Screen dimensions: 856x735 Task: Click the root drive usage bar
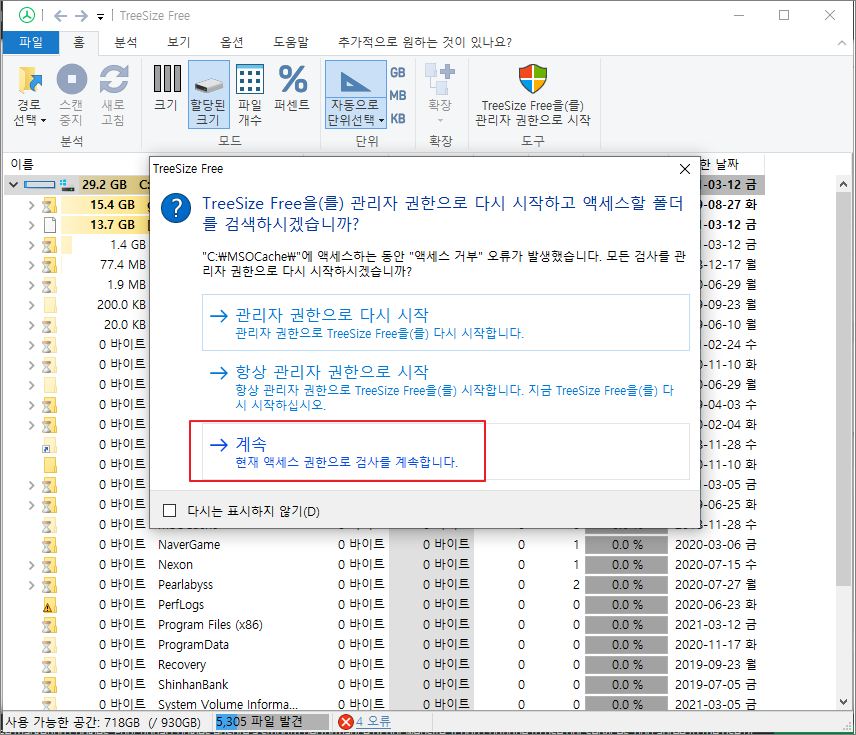[x=39, y=185]
